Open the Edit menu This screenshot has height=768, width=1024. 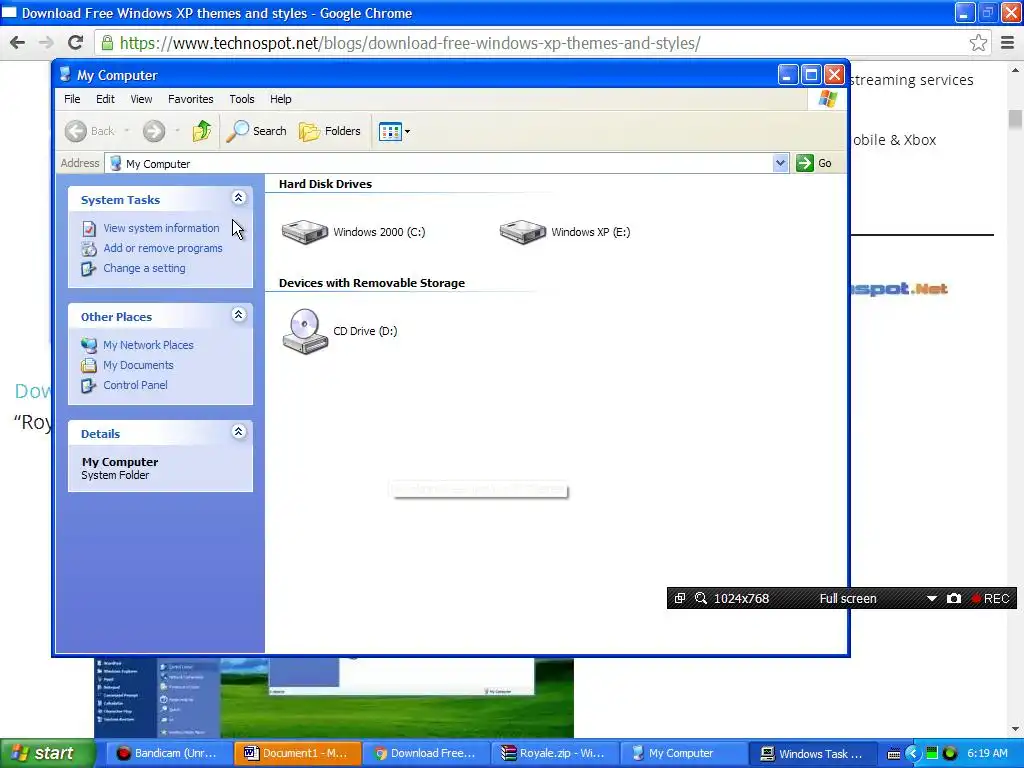105,99
